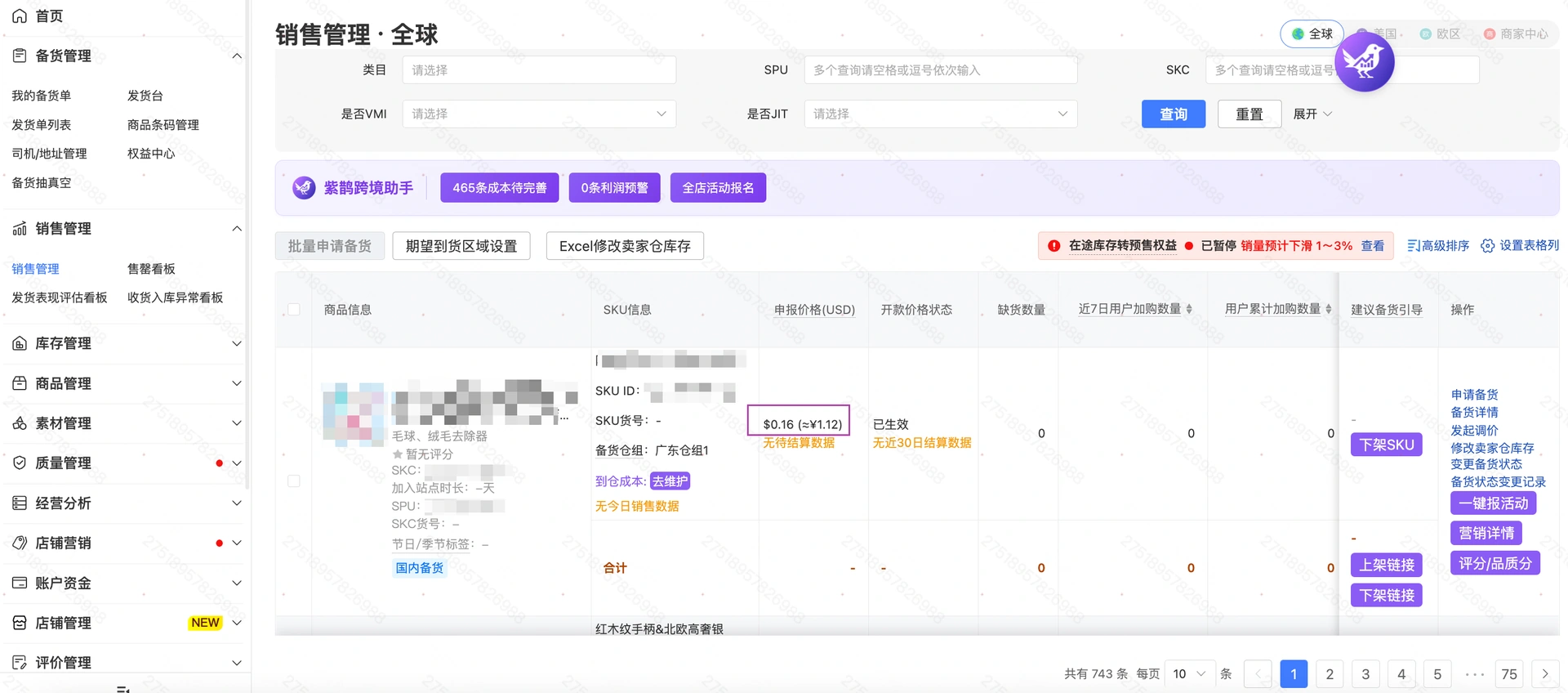Expand the 经营分析 section chevron
1568x693 pixels.
pos(237,503)
